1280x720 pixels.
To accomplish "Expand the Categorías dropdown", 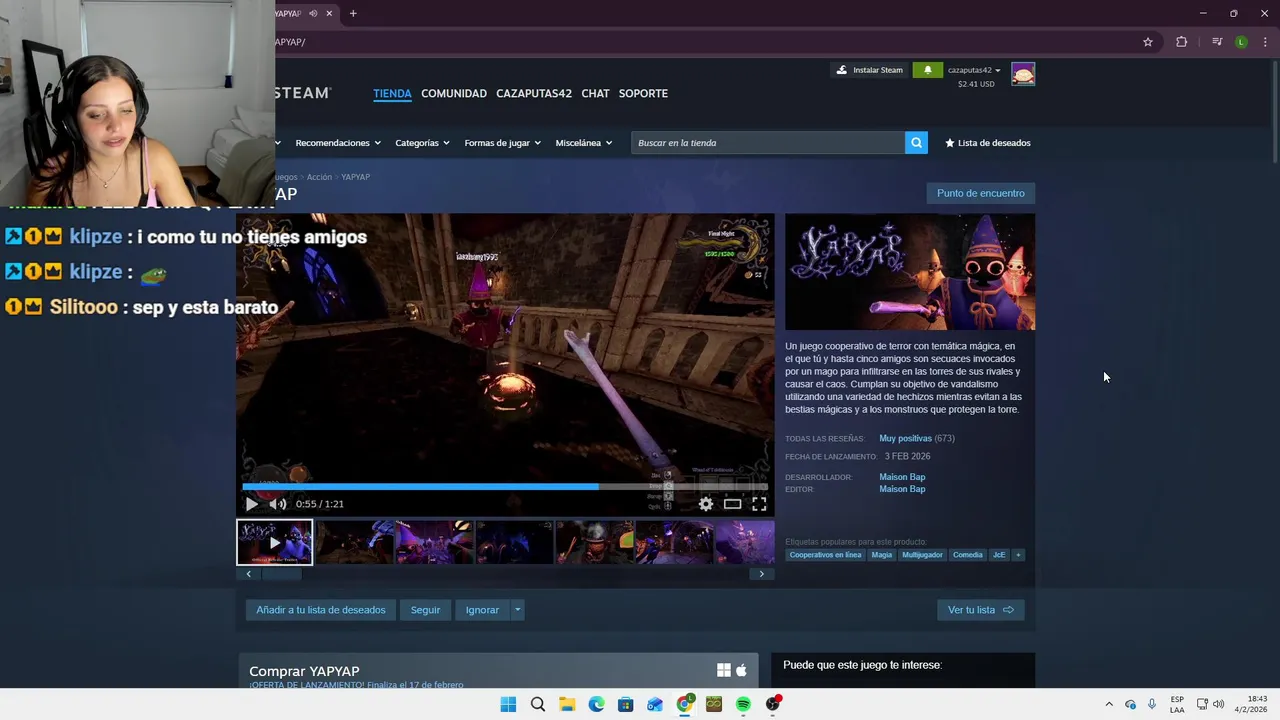I will point(422,143).
